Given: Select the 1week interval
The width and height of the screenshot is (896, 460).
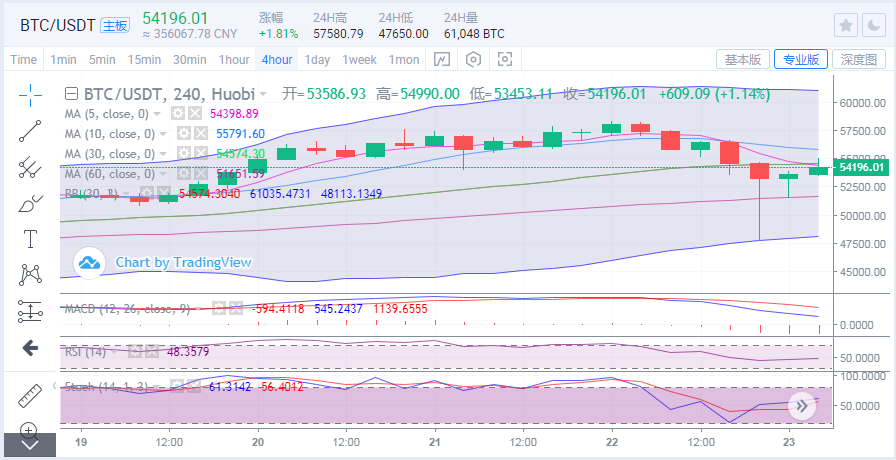Looking at the screenshot, I should [x=359, y=59].
